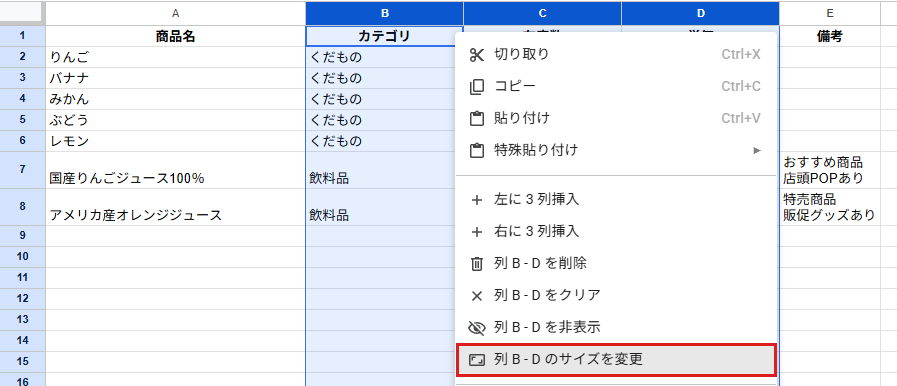
Task: Click the select-all corner box
Action: click(22, 13)
